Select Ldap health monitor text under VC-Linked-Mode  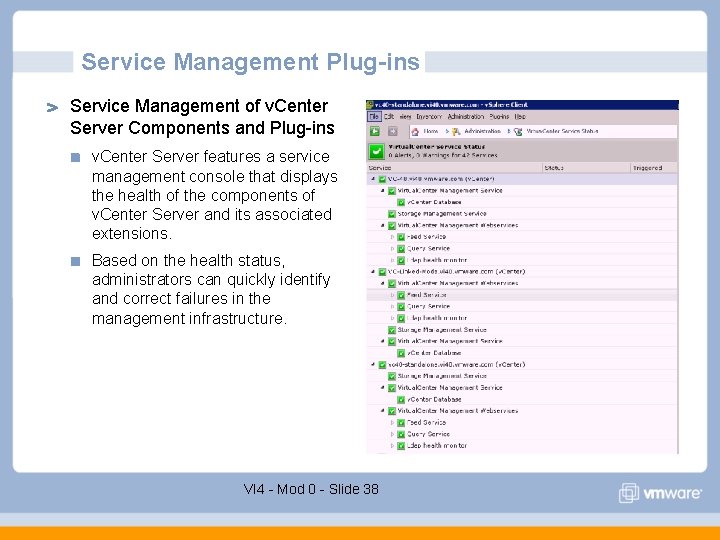click(437, 318)
